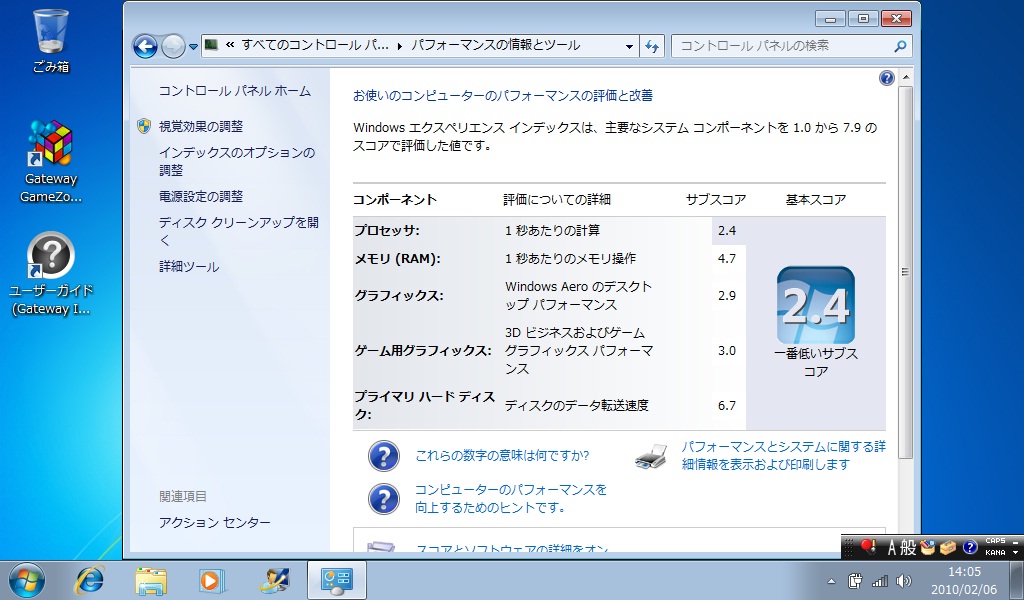The width and height of the screenshot is (1024, 600).
Task: Click the volume speaker tray icon
Action: point(904,580)
